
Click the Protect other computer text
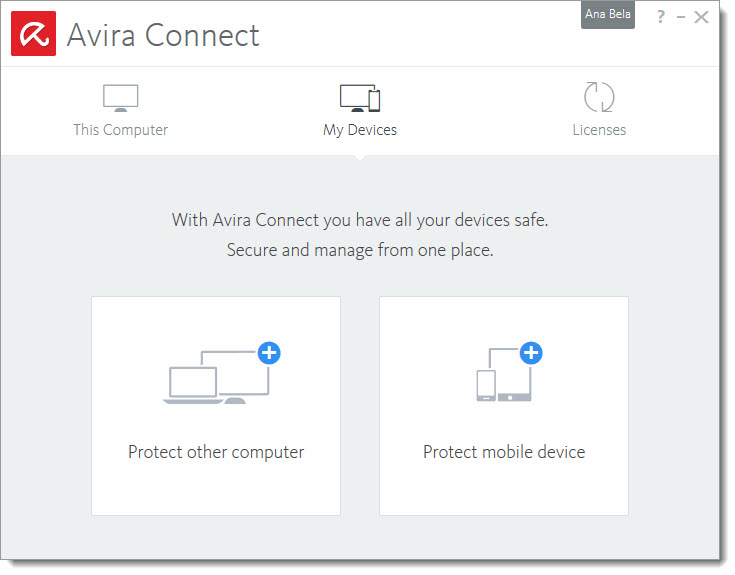[216, 452]
